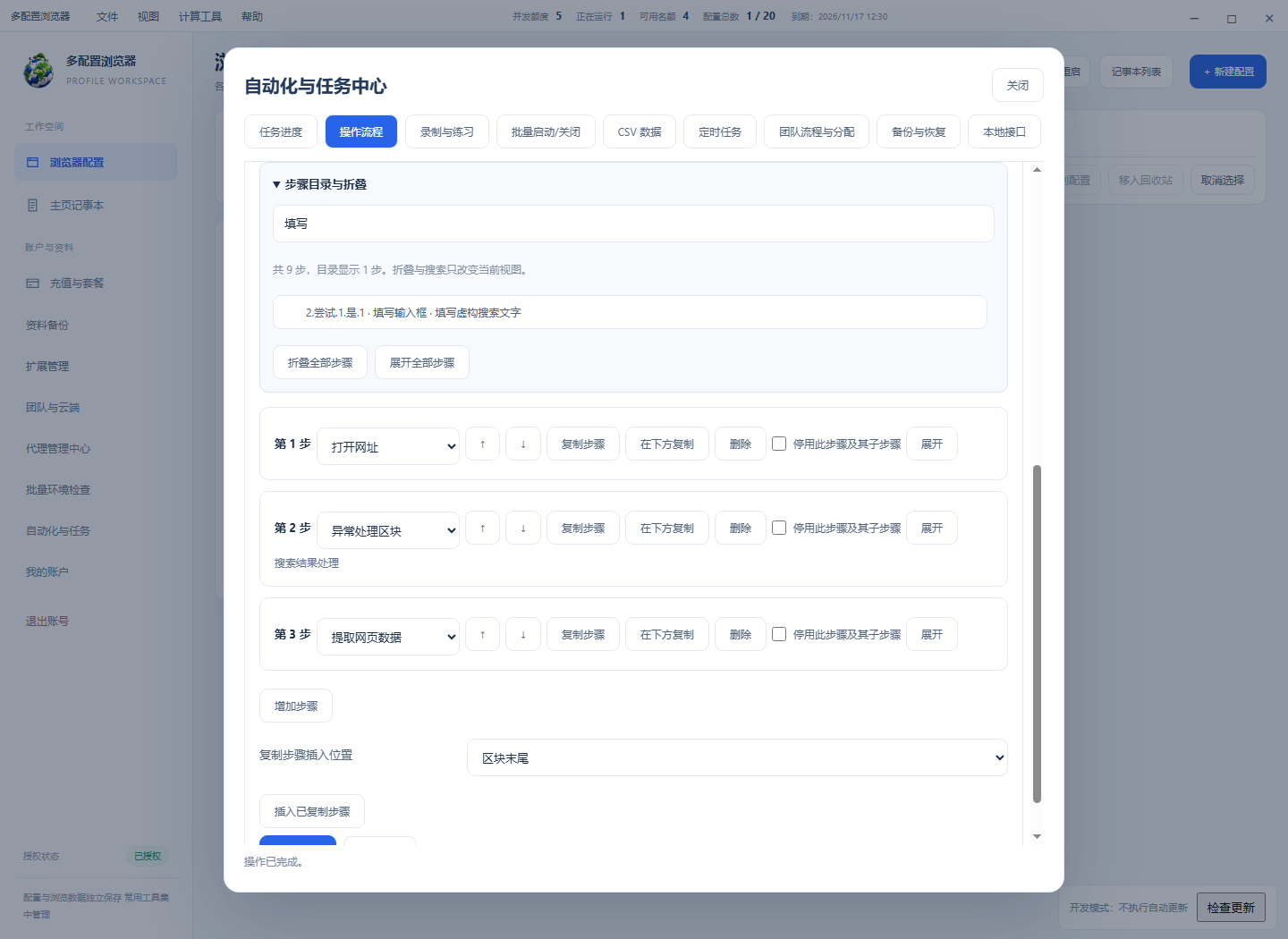Click the scroll-up arrow of the dialog scrollbar
The image size is (1288, 939).
point(1038,169)
